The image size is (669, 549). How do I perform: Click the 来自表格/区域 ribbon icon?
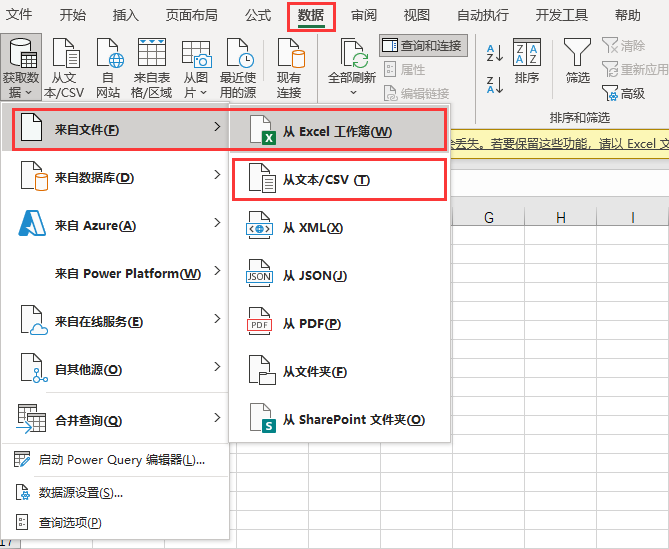coord(152,67)
